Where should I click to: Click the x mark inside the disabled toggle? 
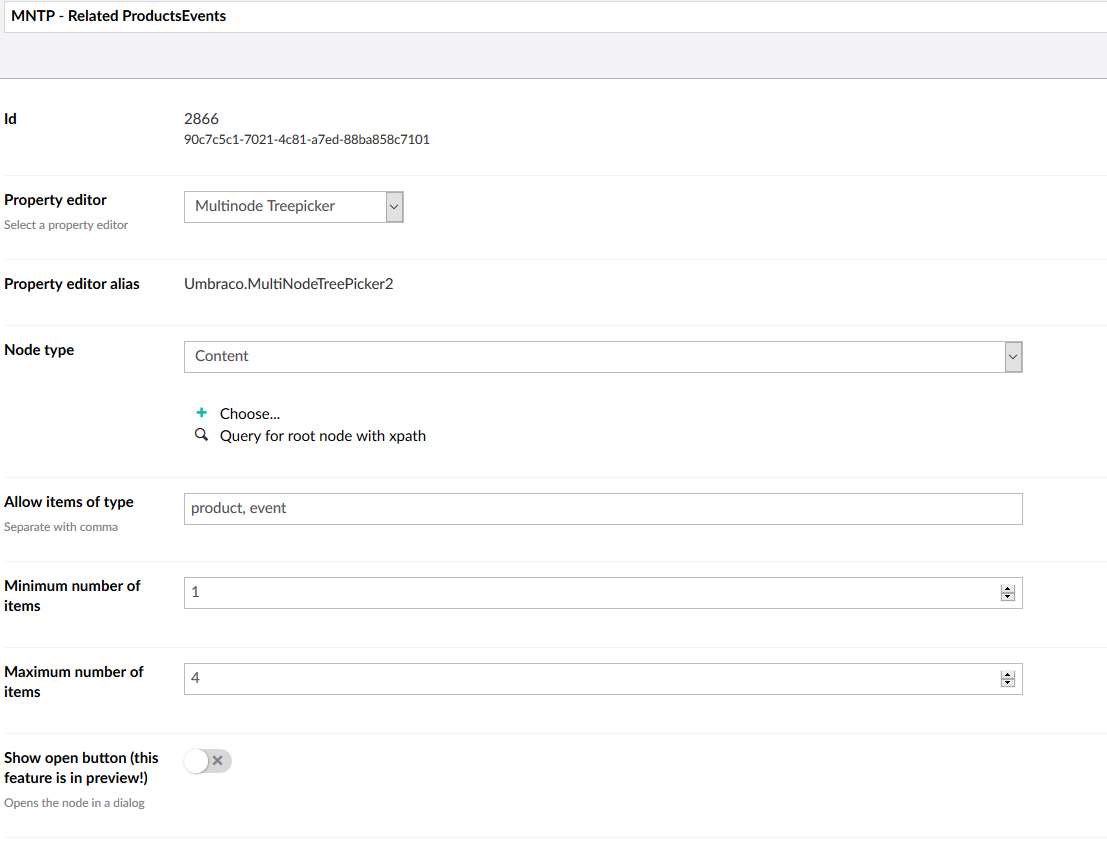pos(218,760)
